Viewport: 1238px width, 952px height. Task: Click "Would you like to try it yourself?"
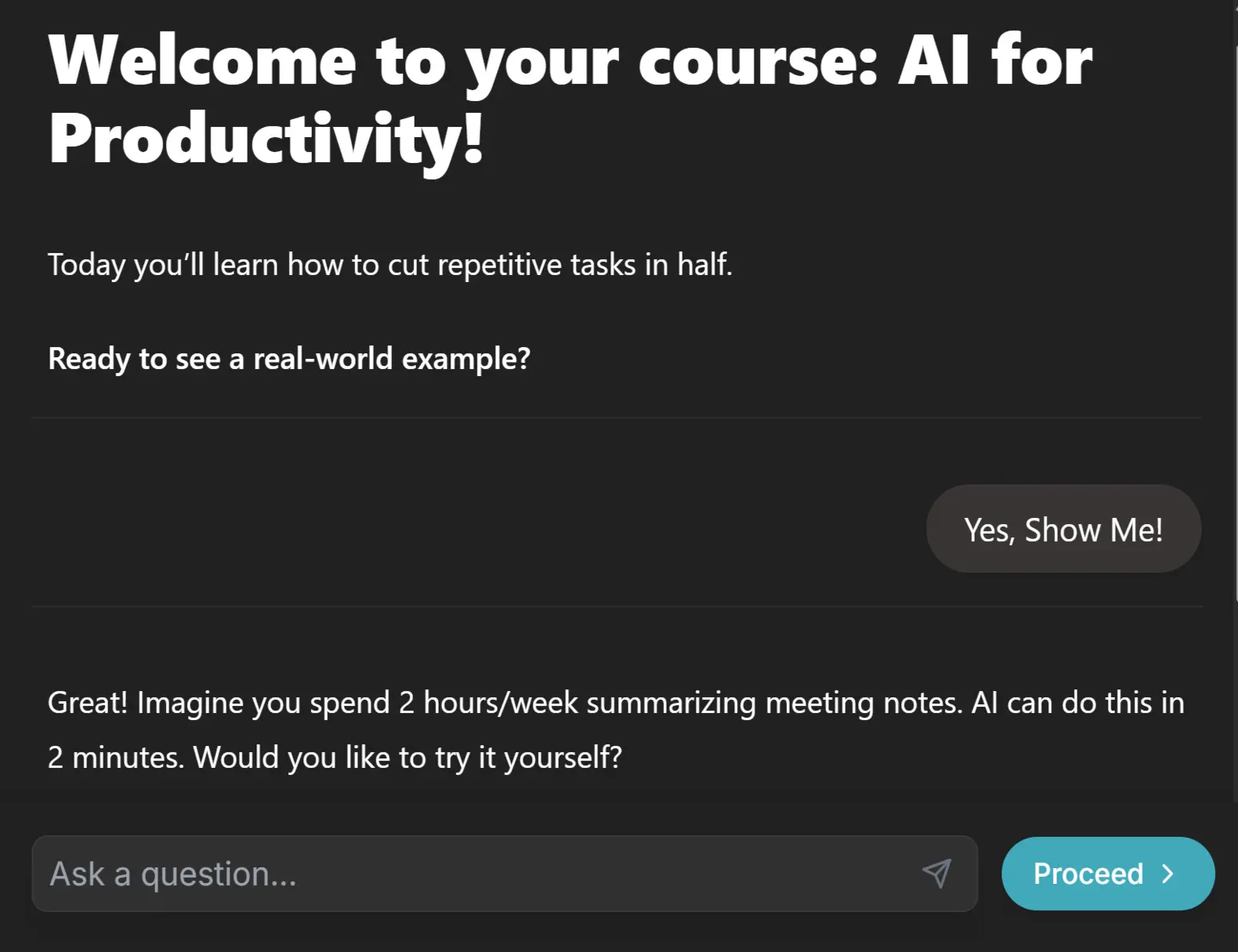(407, 758)
